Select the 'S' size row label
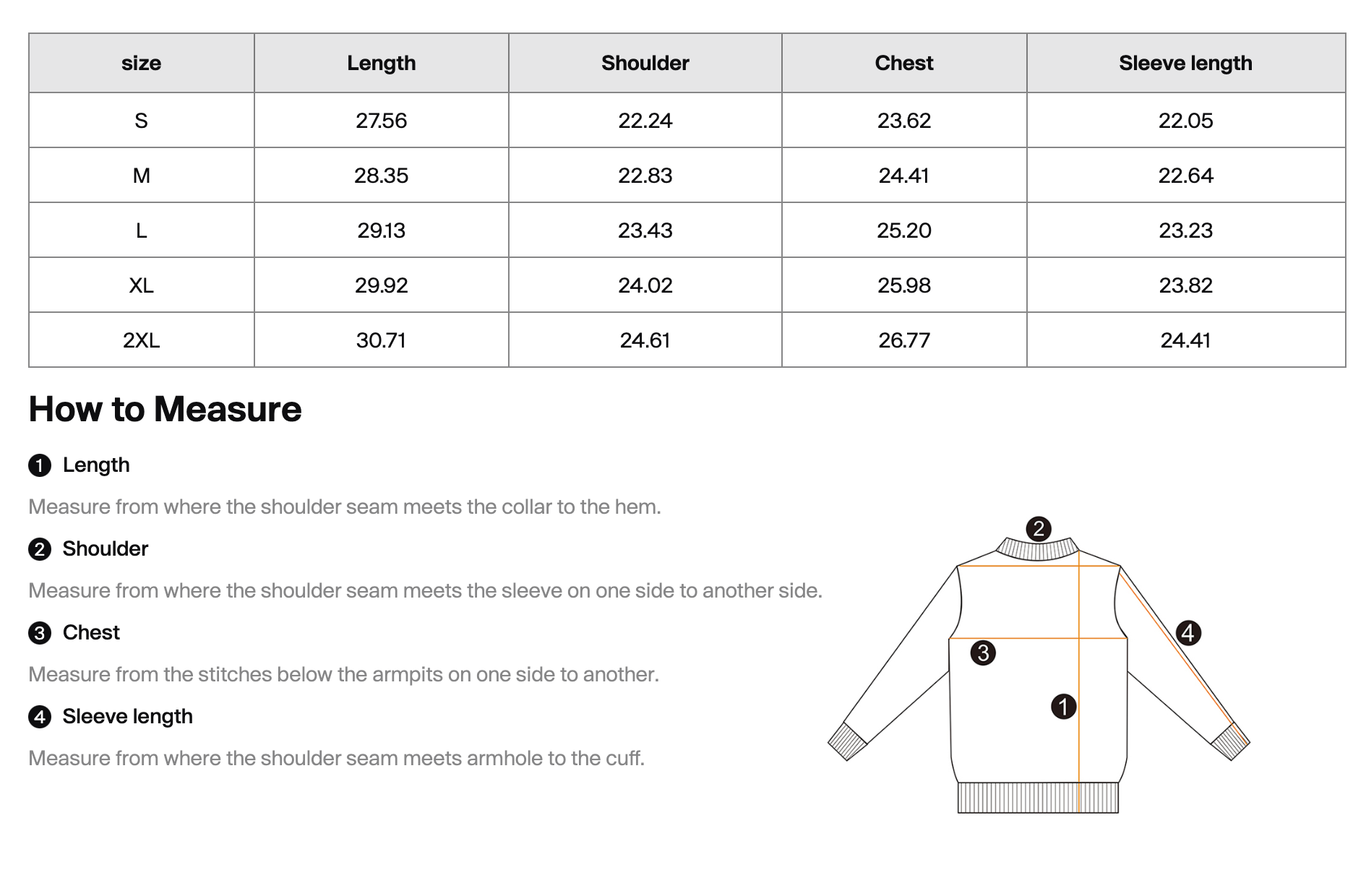The width and height of the screenshot is (1366, 896). [x=142, y=121]
